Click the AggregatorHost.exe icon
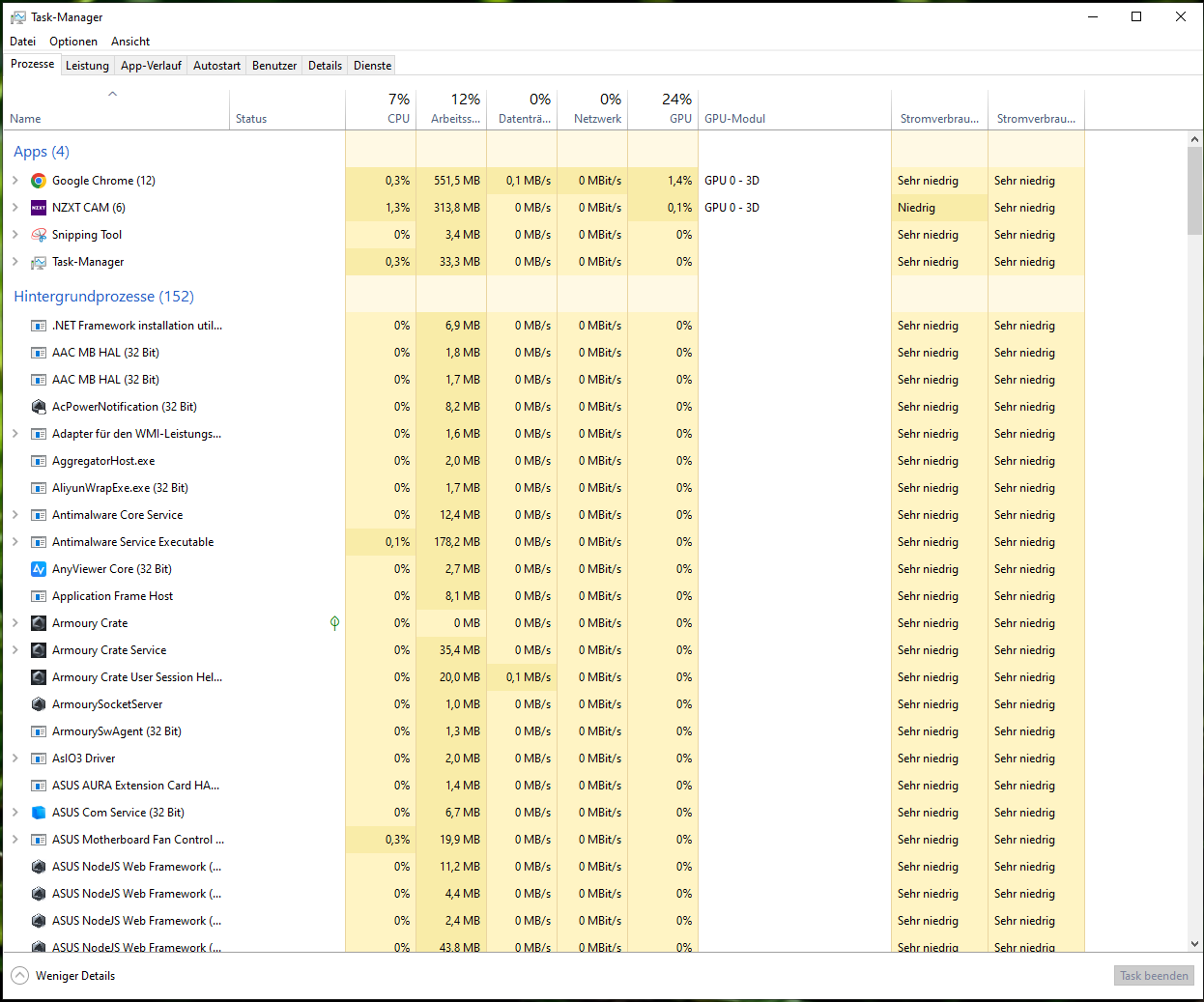This screenshot has width=1204, height=1002. pos(39,461)
